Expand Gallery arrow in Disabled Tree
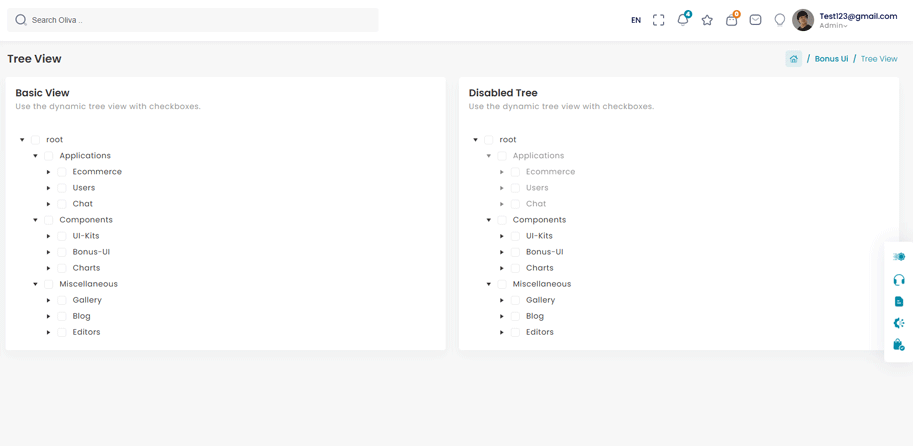This screenshot has width=913, height=446. tap(502, 300)
